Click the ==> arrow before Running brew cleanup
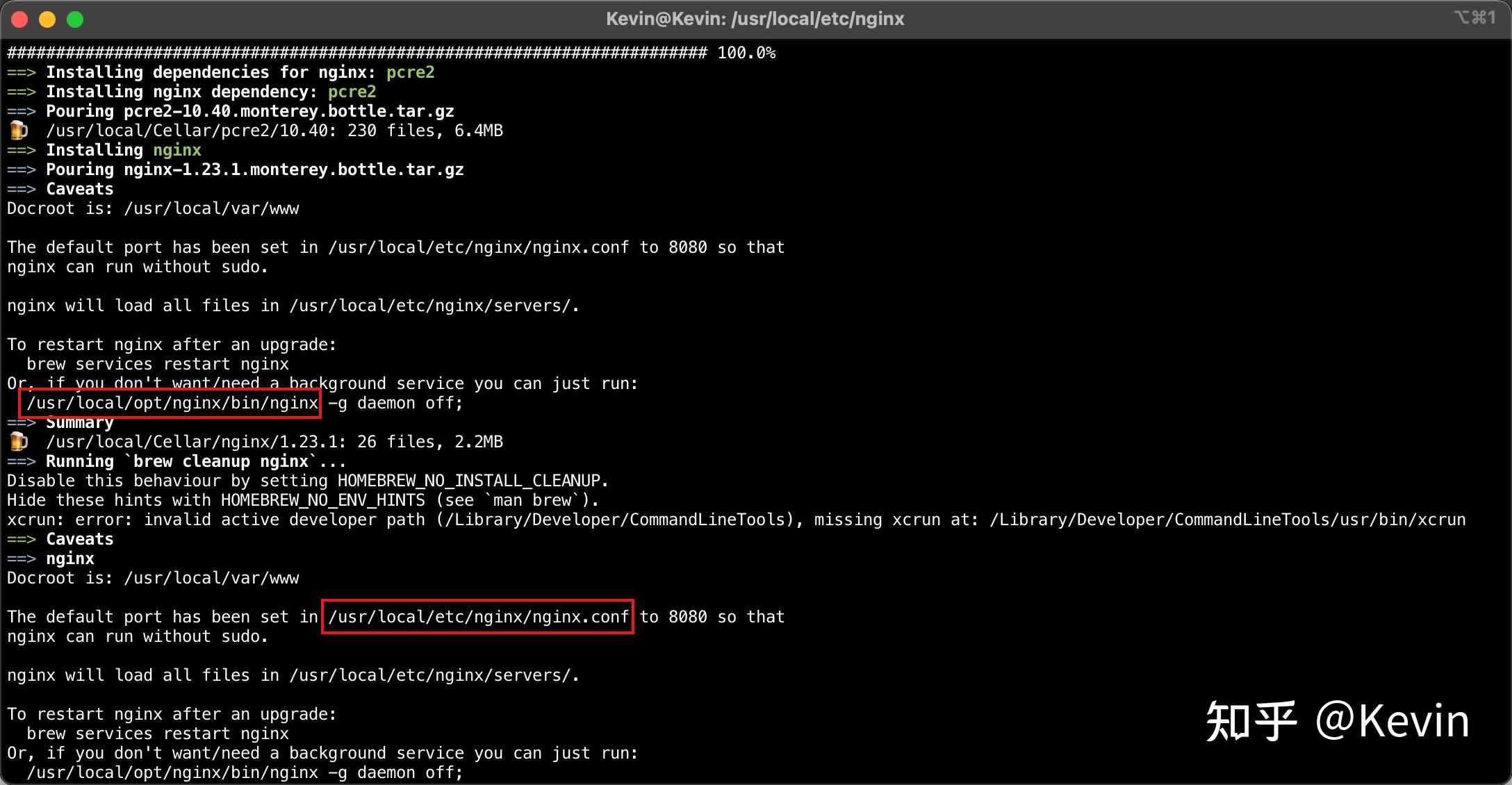Screen dimensions: 1512x785 (x=22, y=461)
